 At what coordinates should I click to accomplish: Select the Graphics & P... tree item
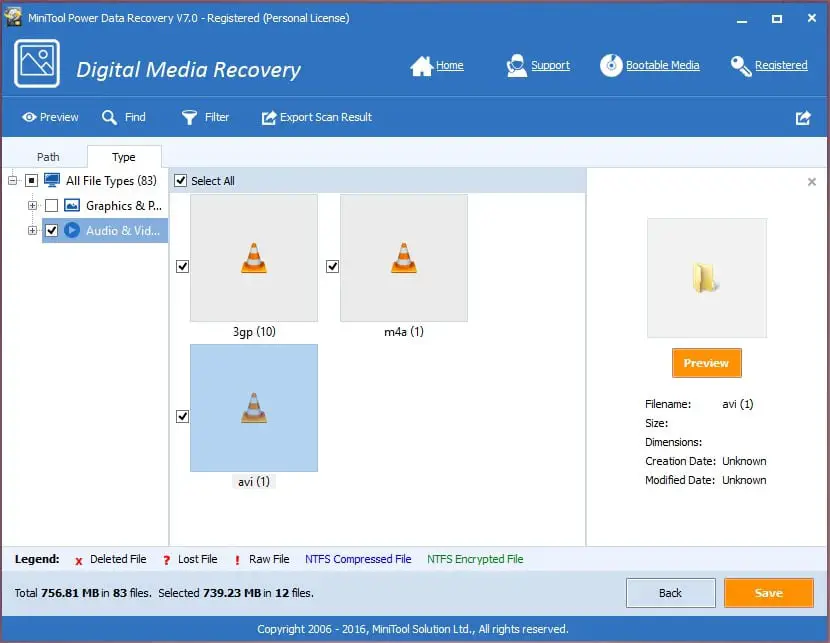click(124, 205)
